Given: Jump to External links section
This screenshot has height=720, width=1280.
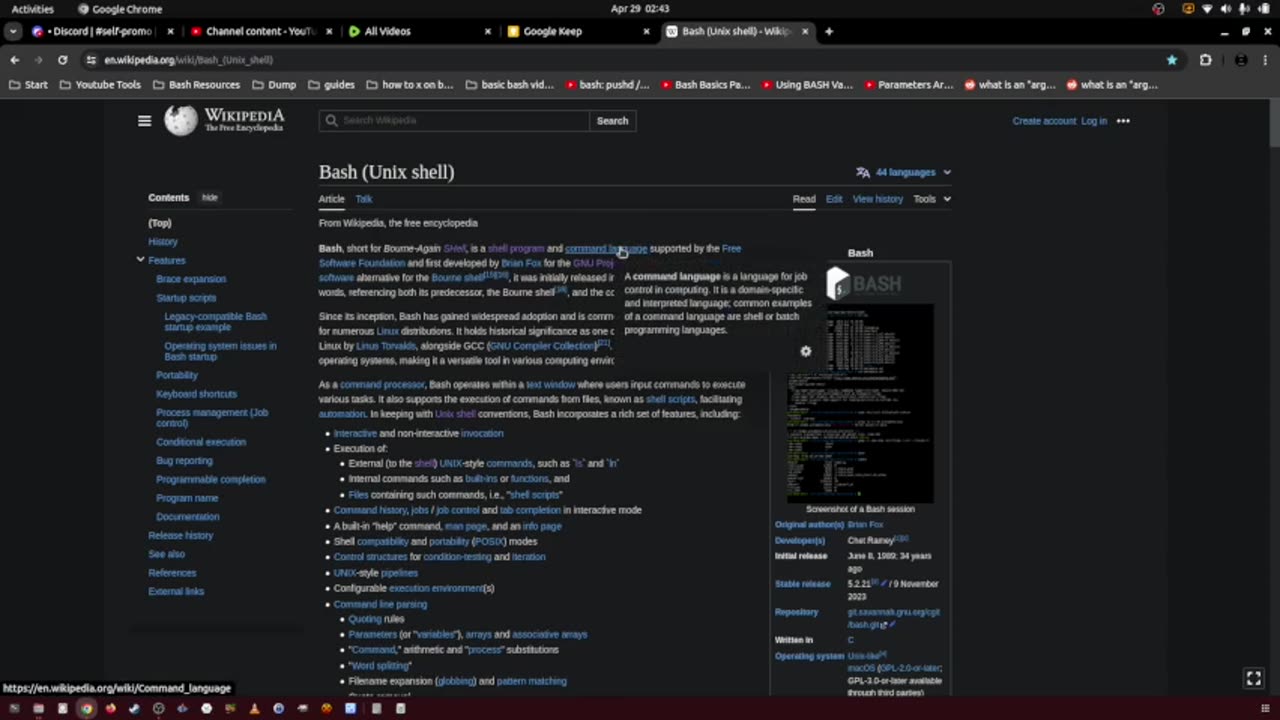Looking at the screenshot, I should point(176,592).
